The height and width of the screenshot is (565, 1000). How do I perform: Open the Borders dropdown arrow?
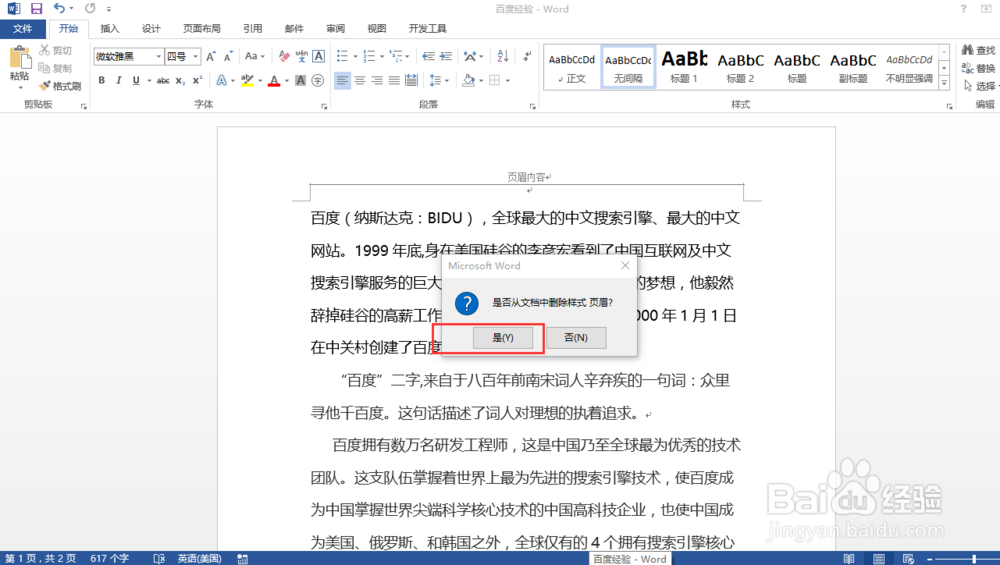pos(508,80)
